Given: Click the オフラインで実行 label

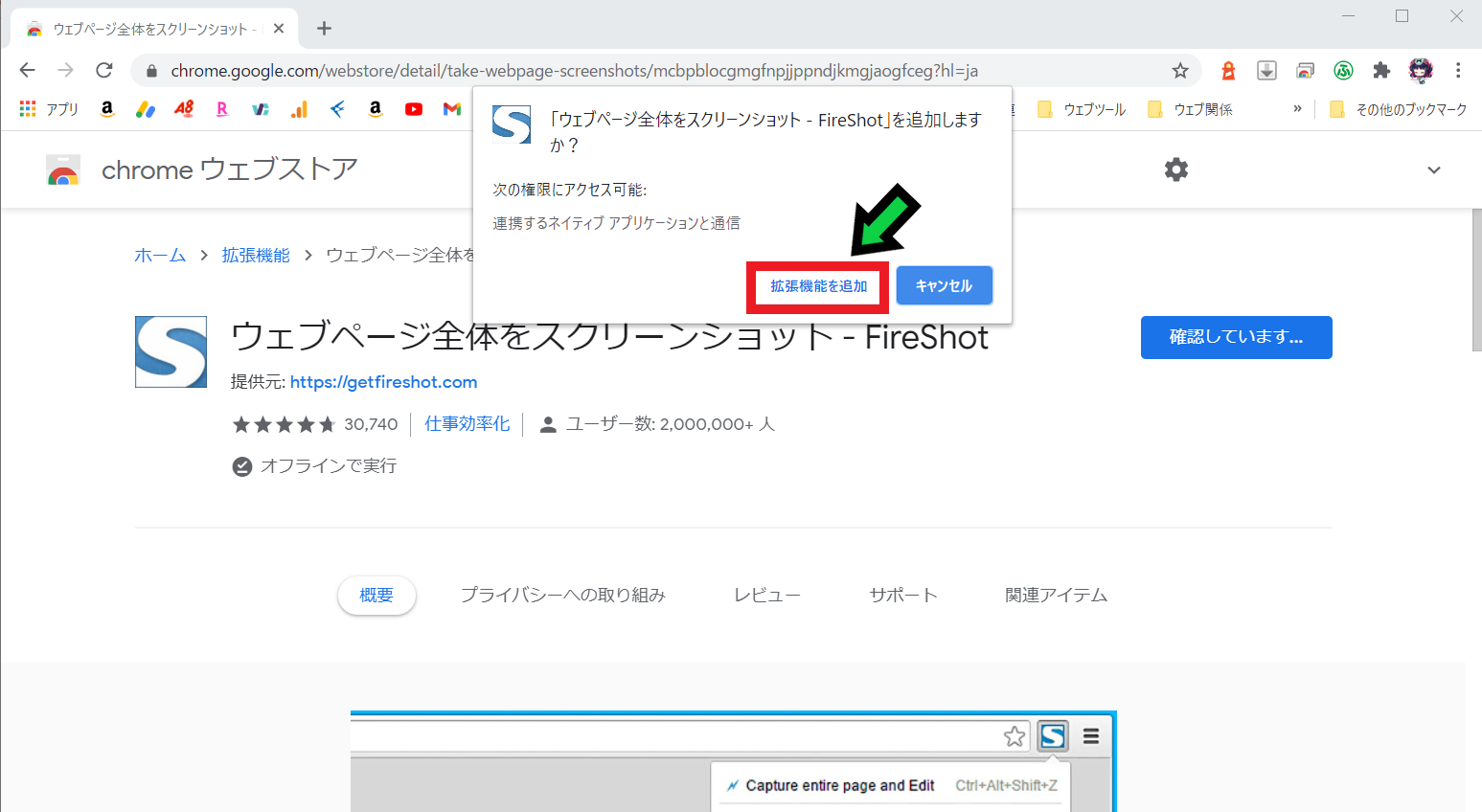Looking at the screenshot, I should click(329, 465).
